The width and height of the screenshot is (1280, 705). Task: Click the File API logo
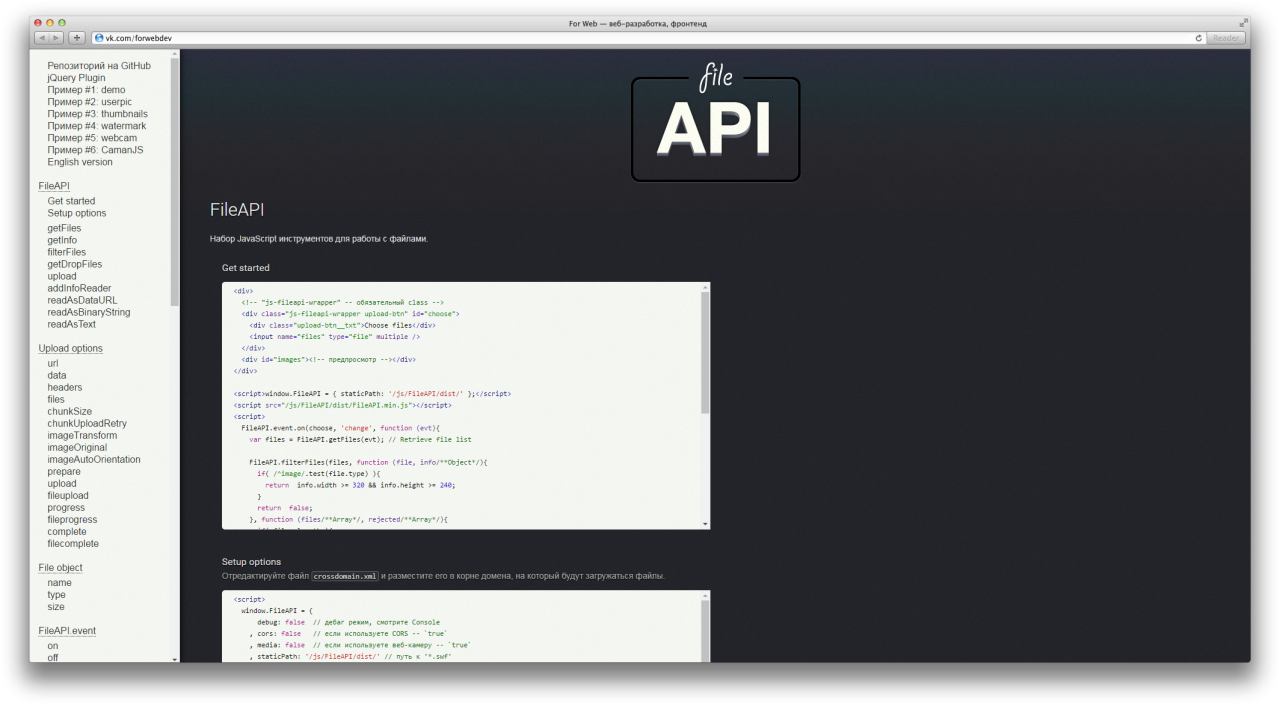(716, 122)
